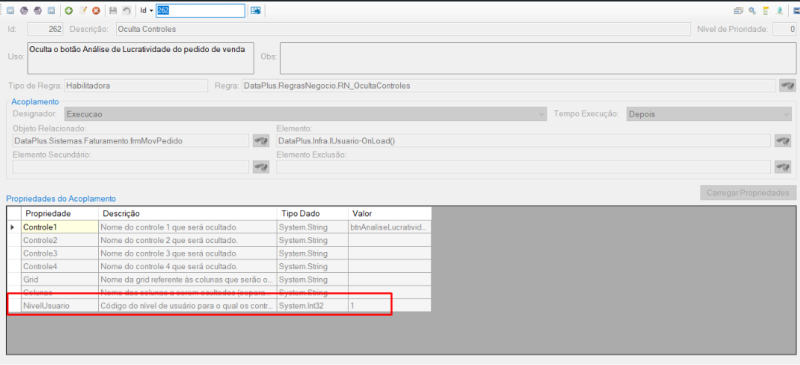Click the Tipo Dado column header

click(312, 213)
